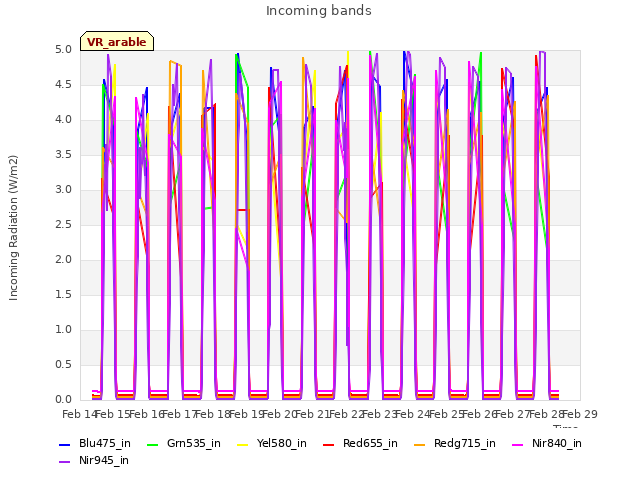Click the Feb 23 x-axis date label
The image size is (640, 480).
pos(380,415)
